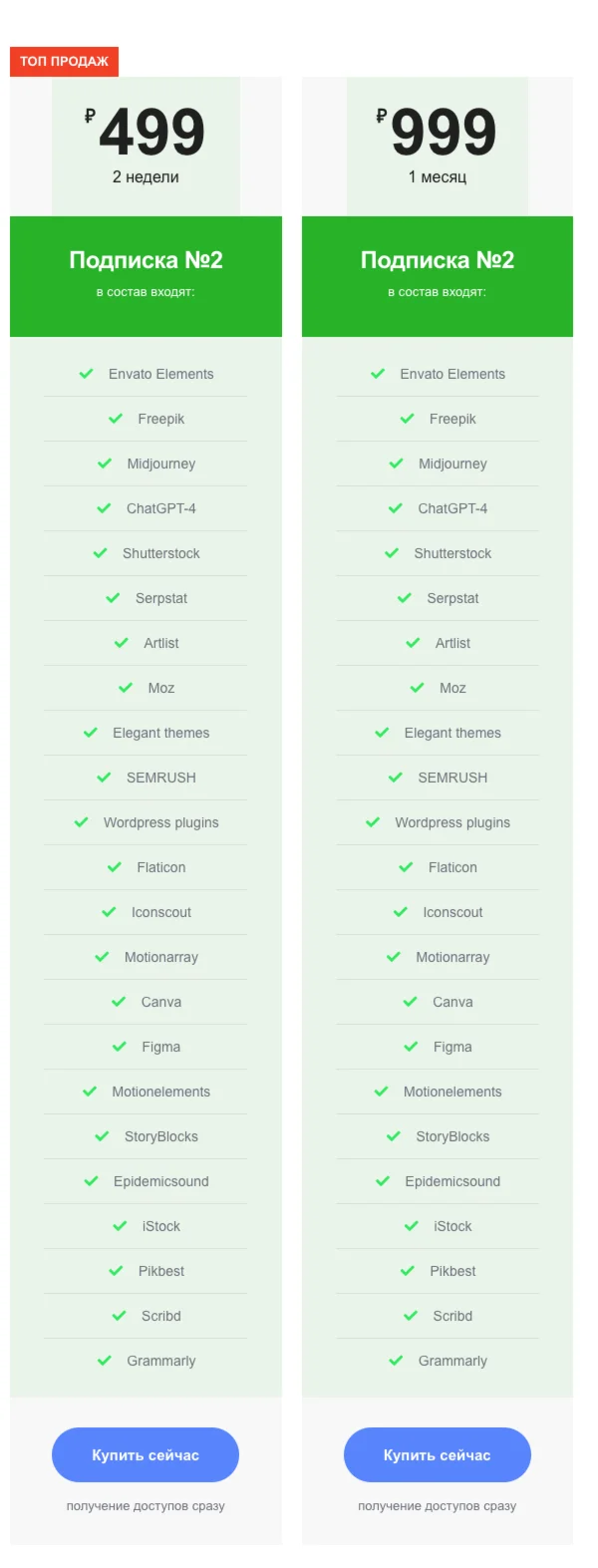
Task: Click the "Epidemicsound" entry in the 1 месяц plan
Action: pos(452,1181)
